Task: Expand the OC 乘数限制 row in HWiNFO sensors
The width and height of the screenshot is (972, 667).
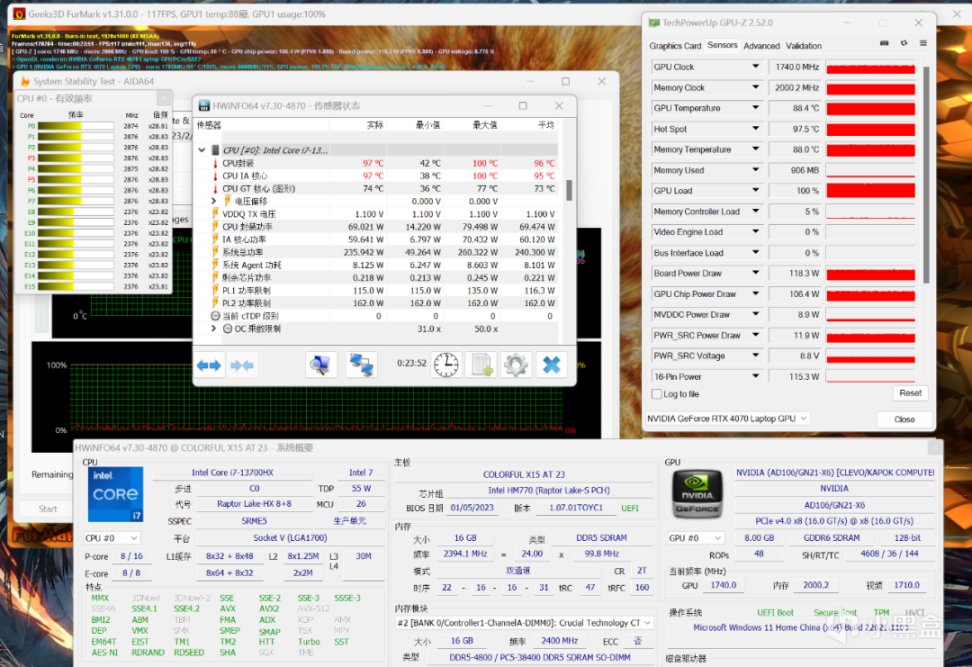Action: pyautogui.click(x=214, y=329)
